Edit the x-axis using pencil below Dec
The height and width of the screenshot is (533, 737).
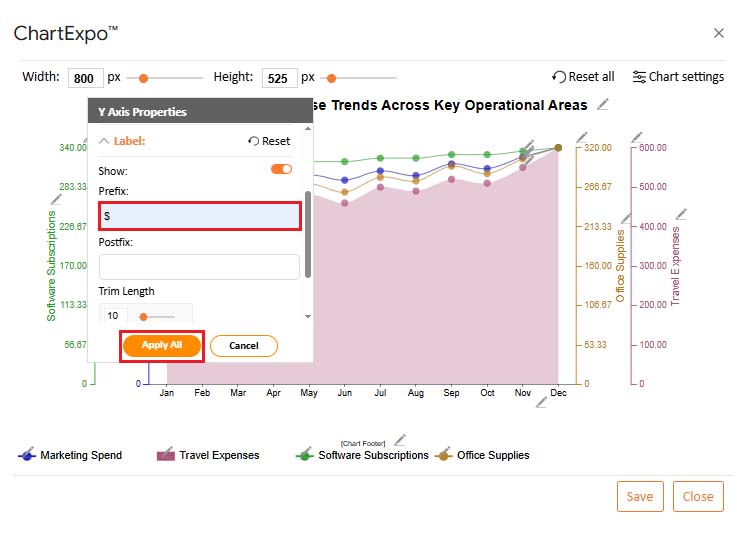pyautogui.click(x=541, y=402)
